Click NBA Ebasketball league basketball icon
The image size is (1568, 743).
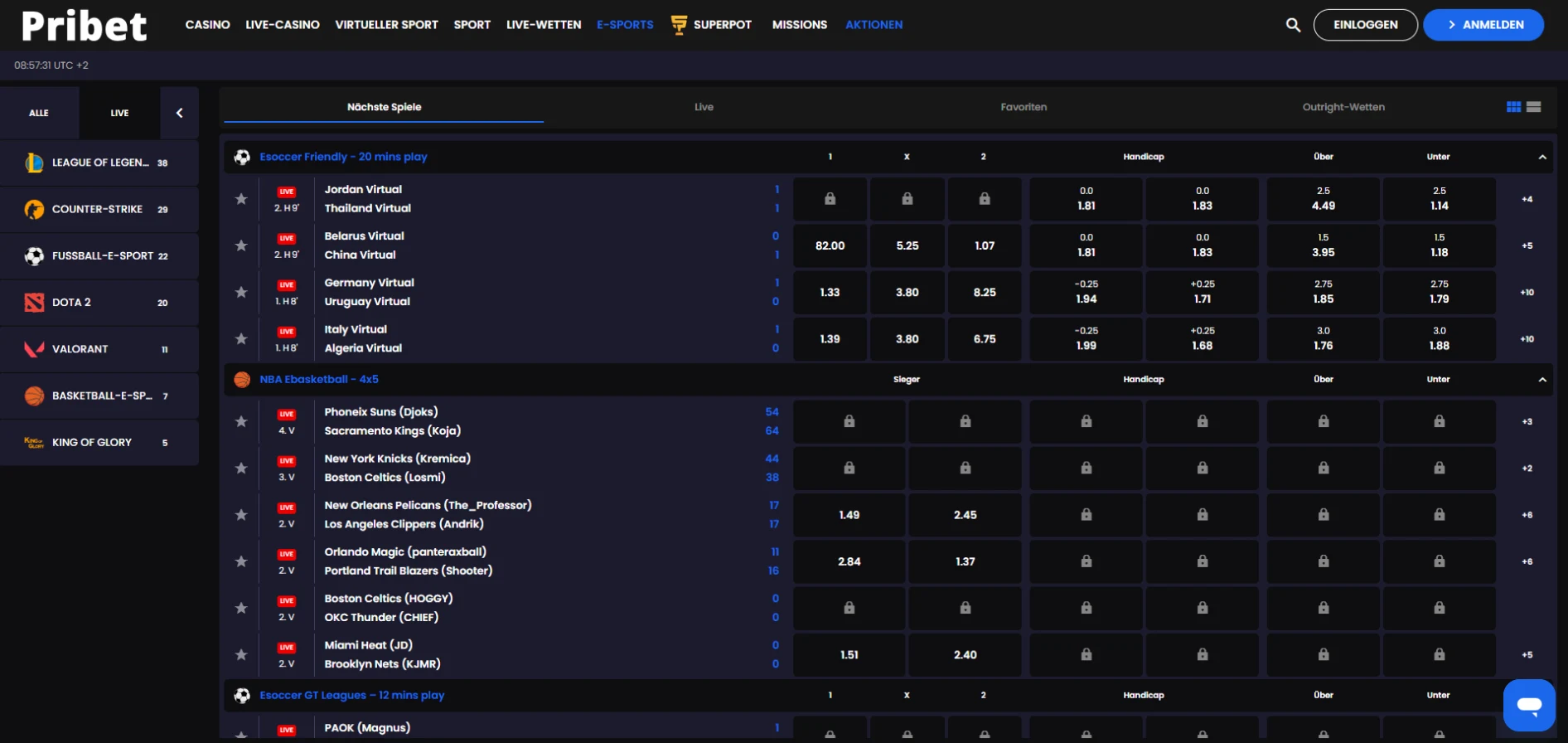242,379
